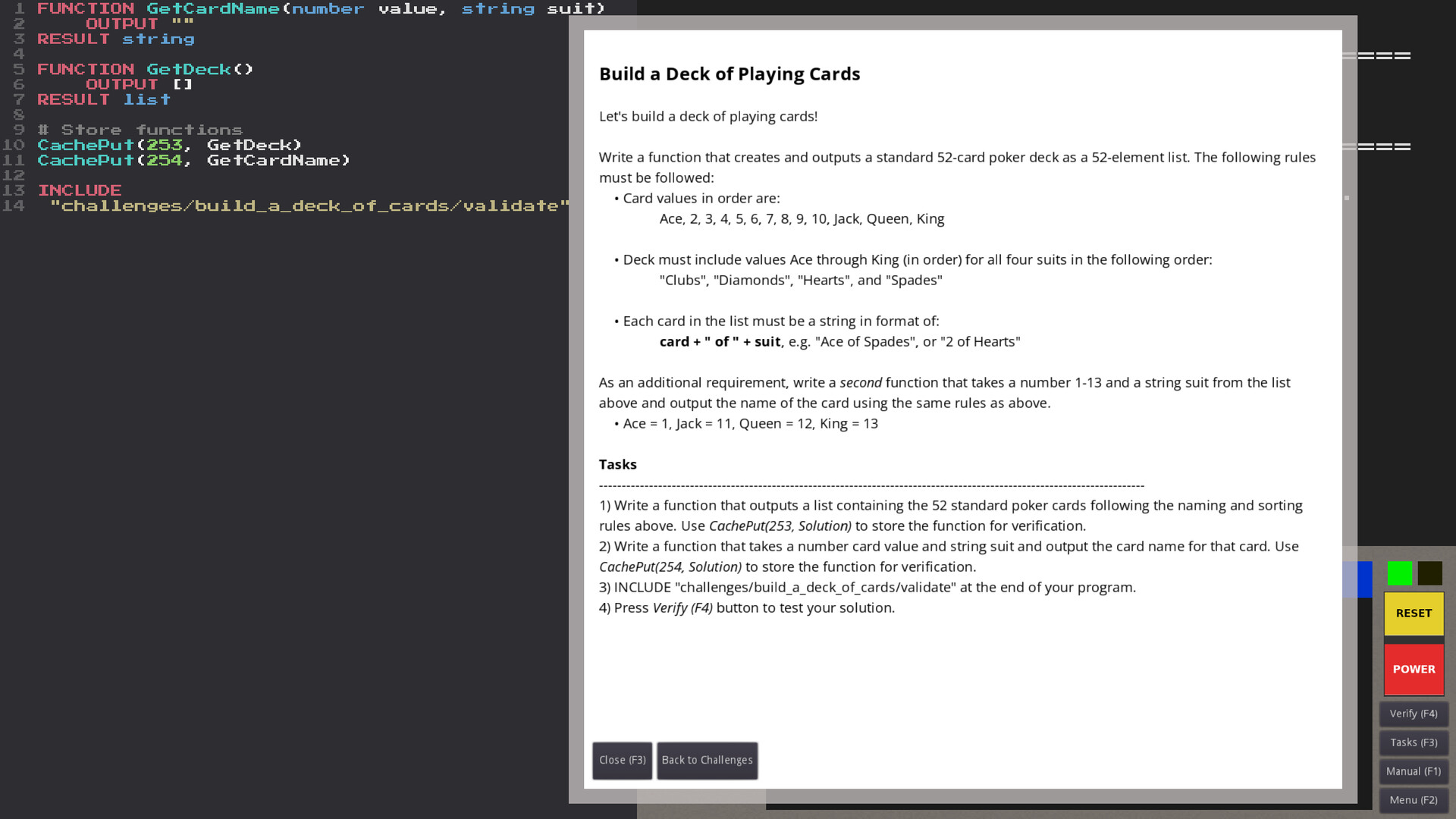Close the challenge dialog with Close (F3)
The width and height of the screenshot is (1456, 819).
(x=622, y=760)
